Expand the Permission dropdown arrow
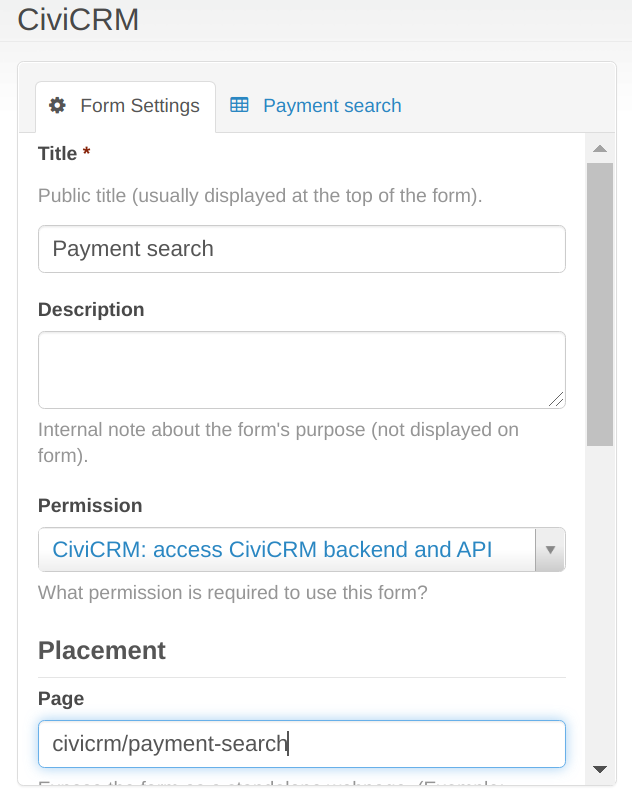Viewport: 632px width, 796px height. pos(551,550)
